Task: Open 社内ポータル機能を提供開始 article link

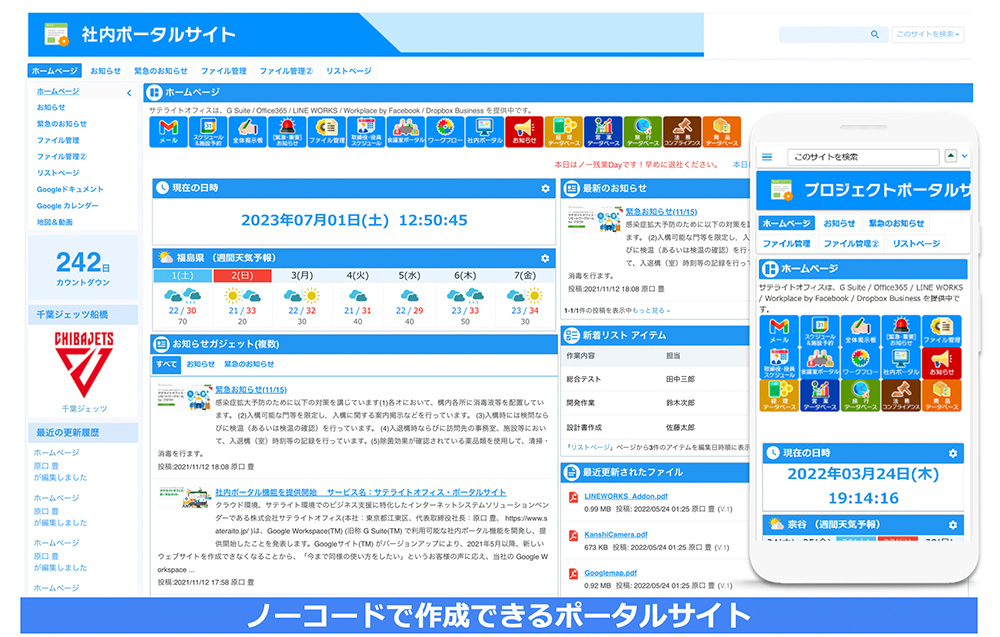Action: [x=361, y=492]
